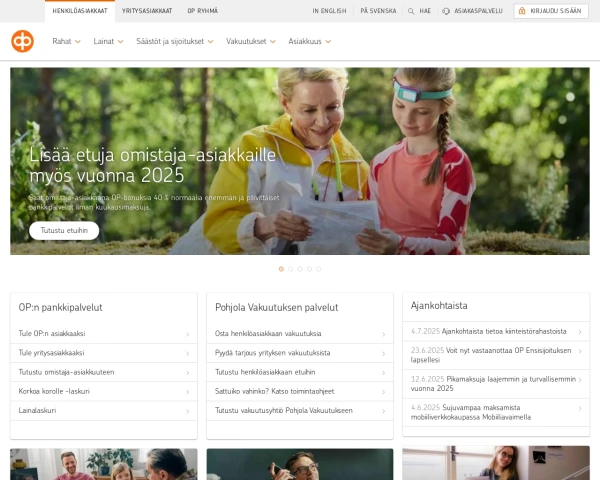Click arrow beside 4.6.2025 news item
Viewport: 600px width, 480px height.
point(580,408)
